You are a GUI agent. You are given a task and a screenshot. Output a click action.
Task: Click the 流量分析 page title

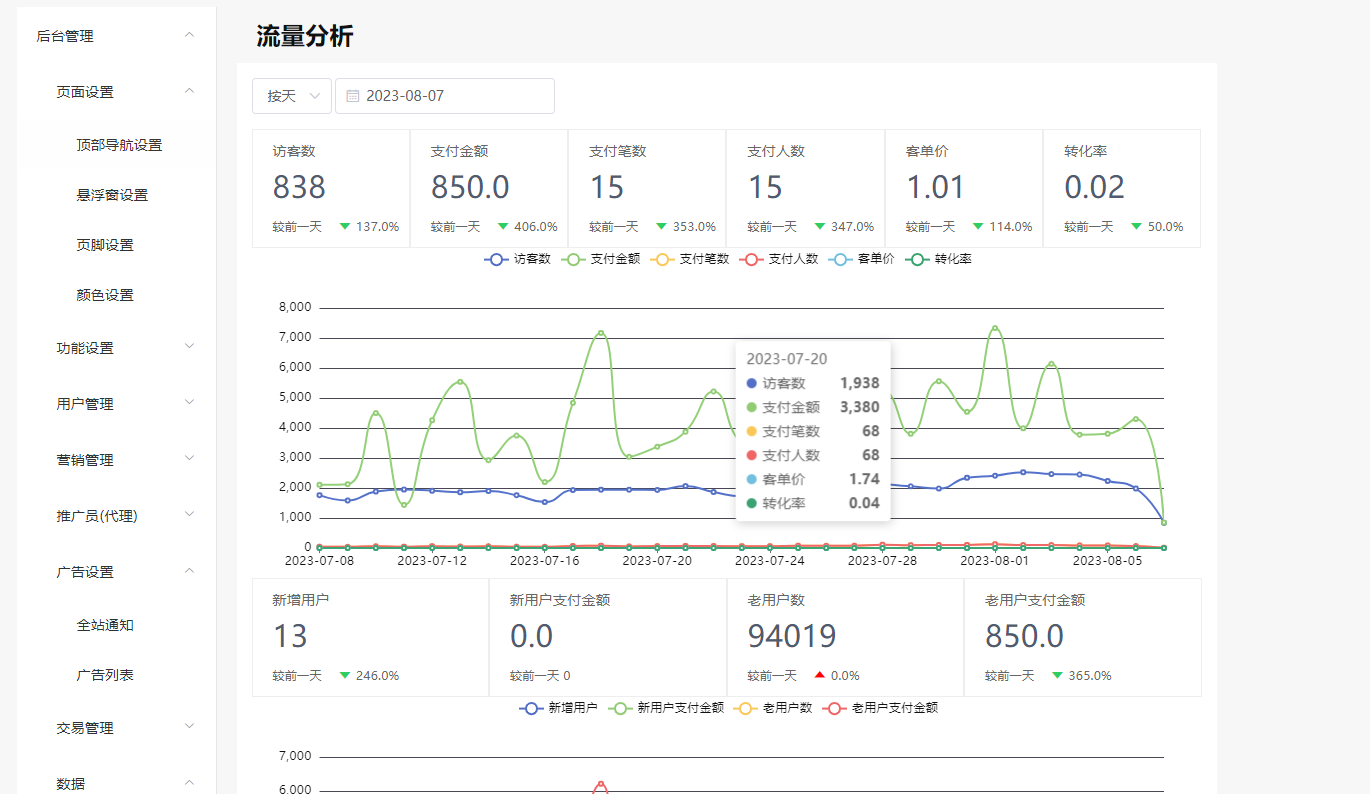coord(304,37)
